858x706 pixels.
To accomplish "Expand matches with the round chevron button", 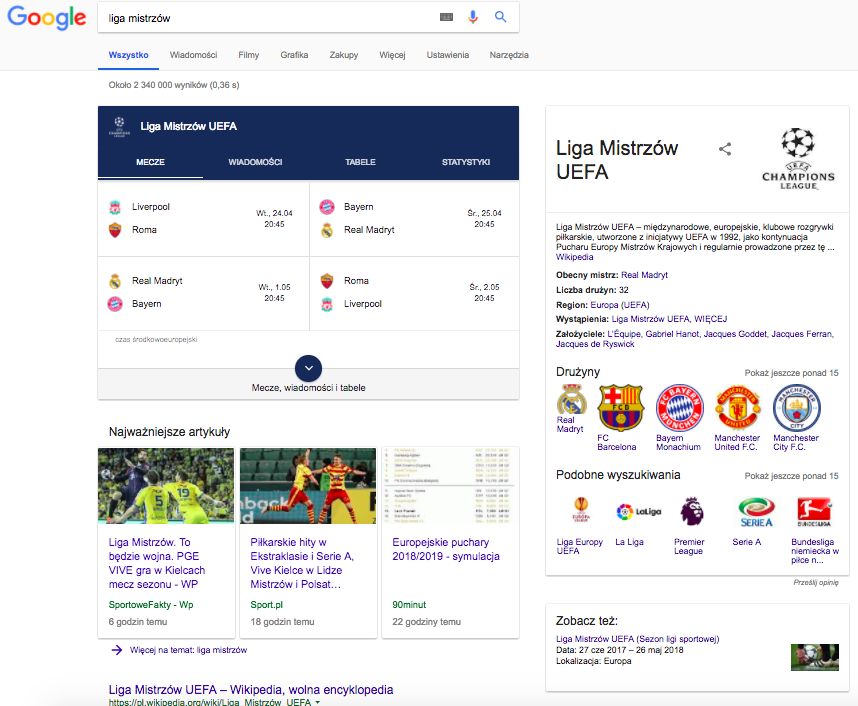I will pos(309,368).
